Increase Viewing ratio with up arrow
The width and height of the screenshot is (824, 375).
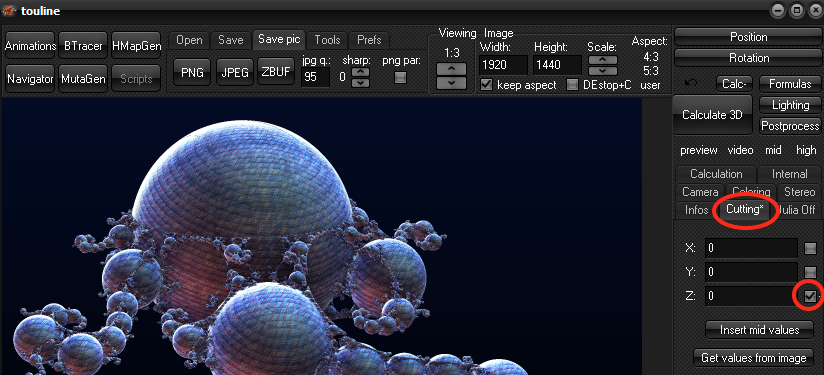click(451, 69)
